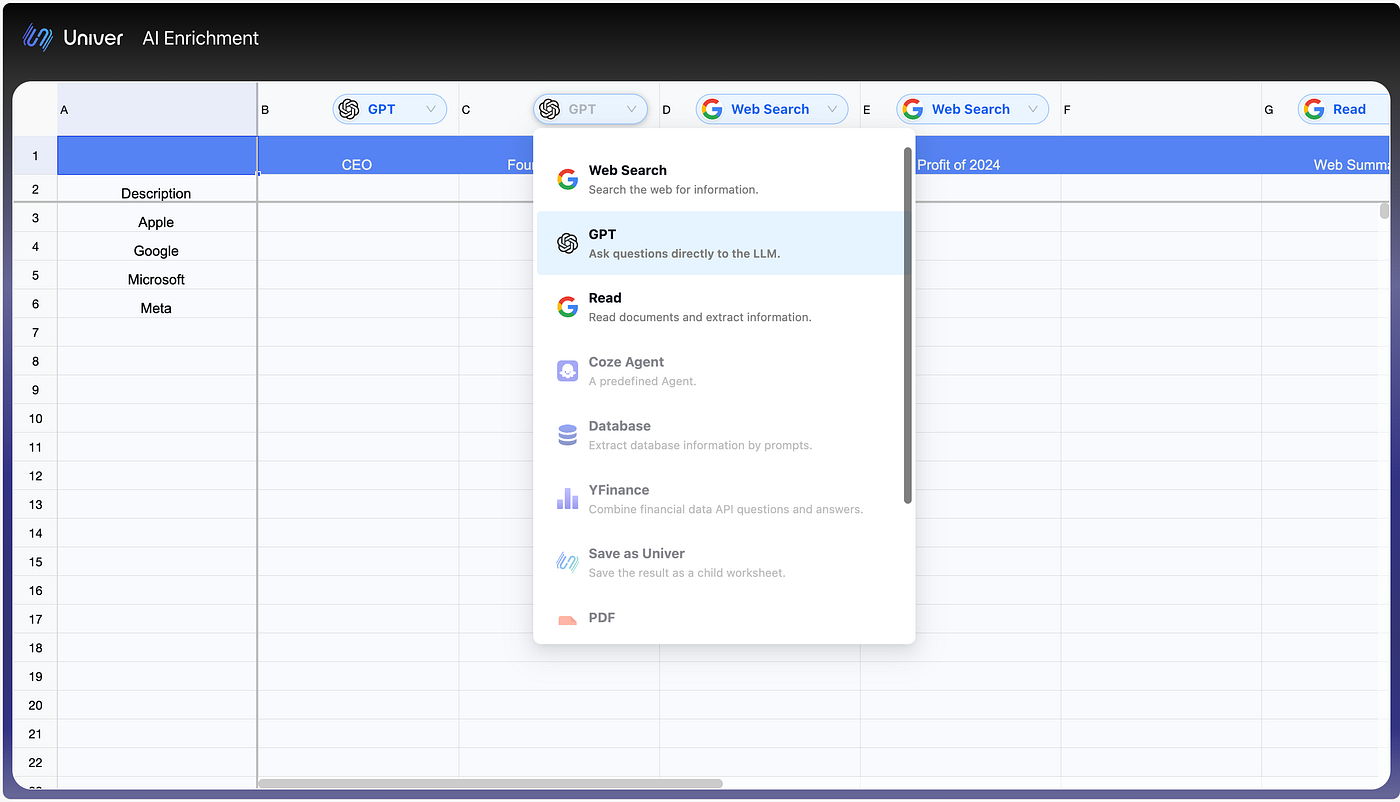Click the AI Enrichment title
This screenshot has height=802, width=1400.
[x=201, y=38]
